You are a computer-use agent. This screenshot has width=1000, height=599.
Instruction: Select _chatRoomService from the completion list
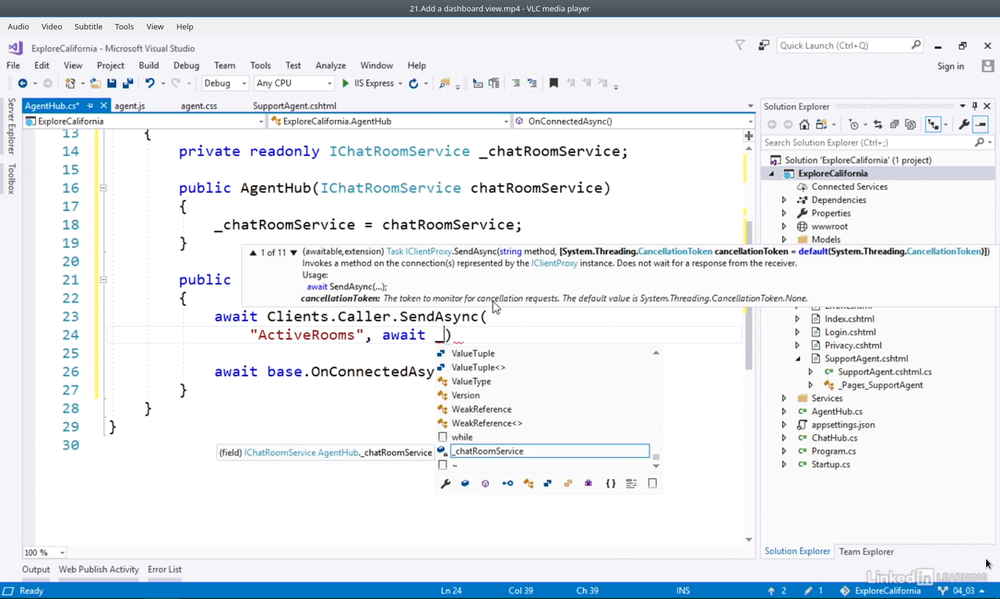(x=488, y=451)
